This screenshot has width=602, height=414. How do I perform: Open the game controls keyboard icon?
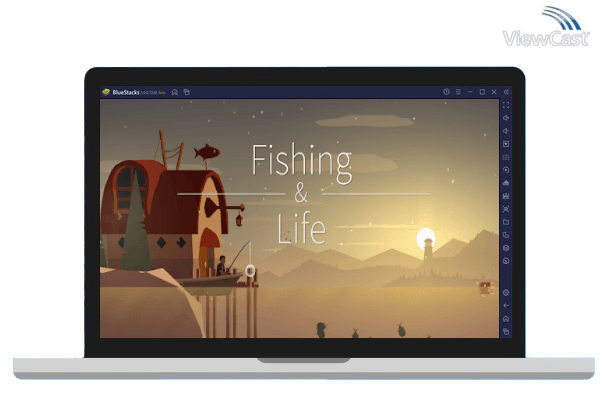tap(506, 157)
